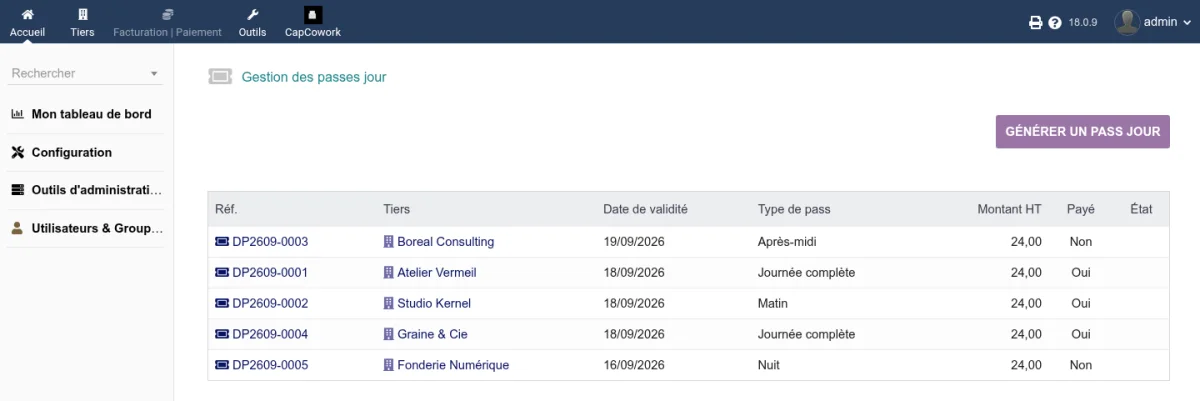The width and height of the screenshot is (1200, 401).
Task: Click Non paid status for Boreal Consulting
Action: [1081, 242]
